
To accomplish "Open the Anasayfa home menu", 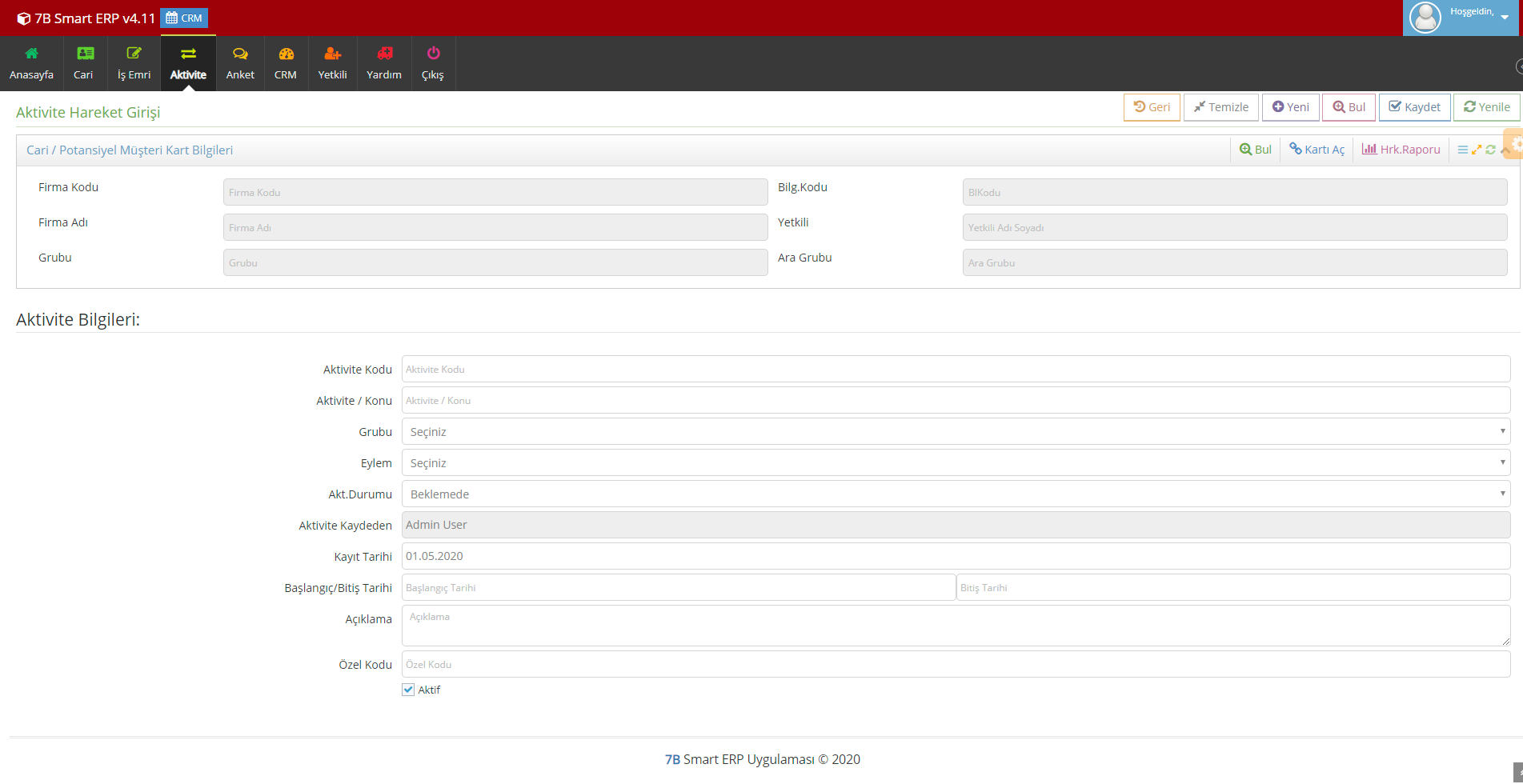I will 31,63.
